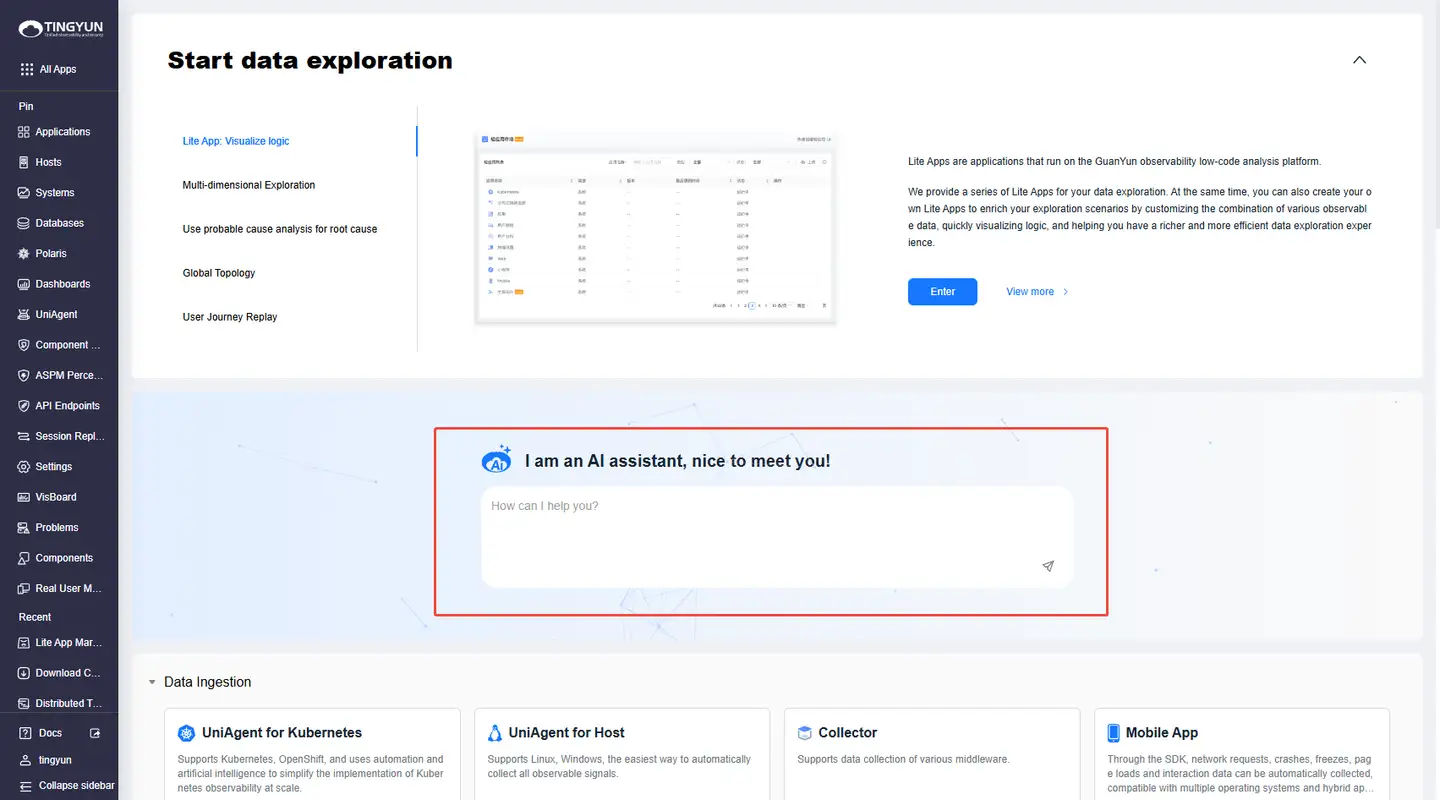Collapse the Start data exploration panel
This screenshot has width=1440, height=800.
click(x=1359, y=60)
